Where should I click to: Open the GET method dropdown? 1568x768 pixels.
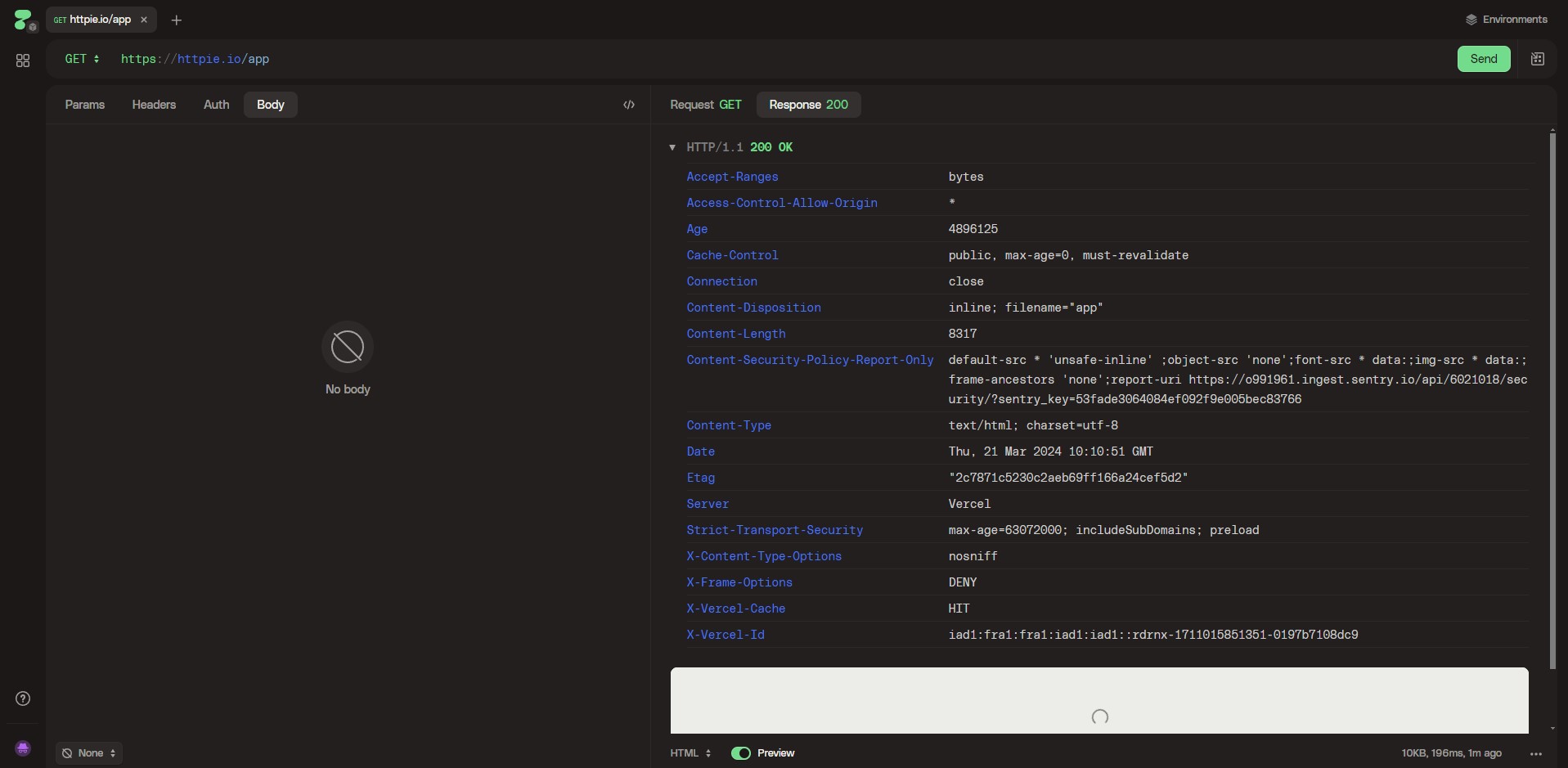click(82, 59)
